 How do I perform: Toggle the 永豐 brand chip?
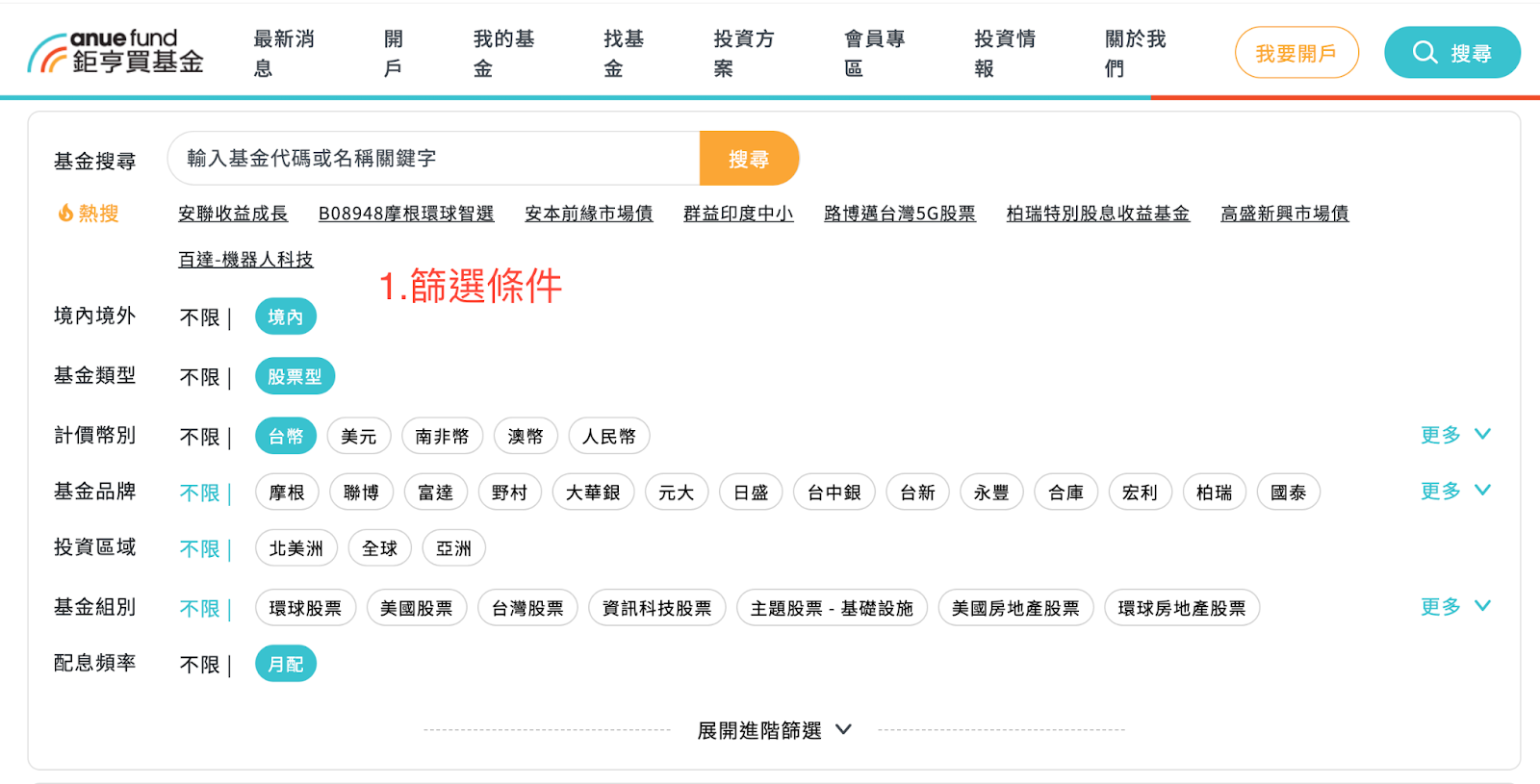tap(991, 492)
